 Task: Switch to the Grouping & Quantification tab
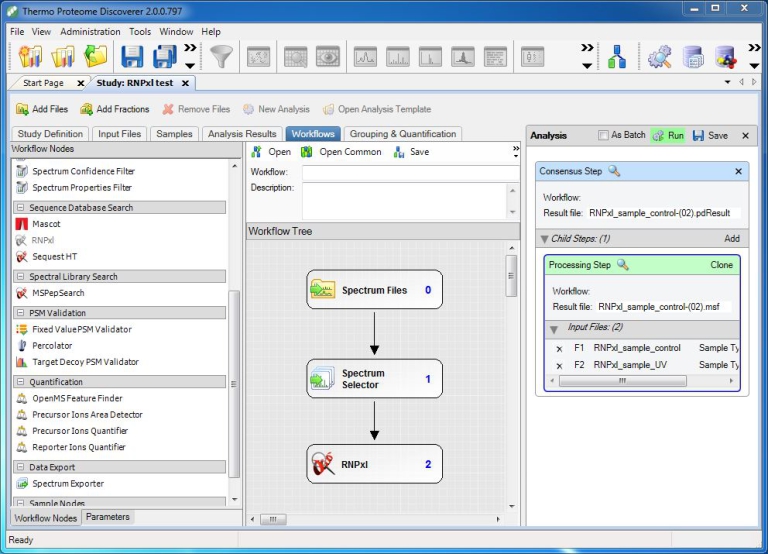coord(403,134)
